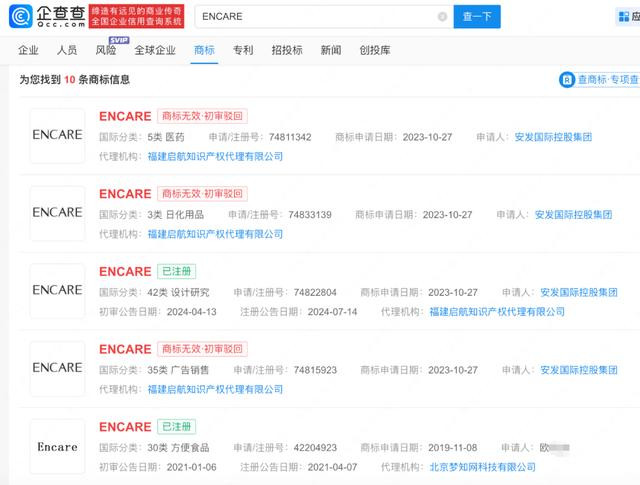Click 商标无效·初审驳回 badge of trademark 74815923
Screen dimensions: 640x485
pyautogui.click(x=202, y=349)
